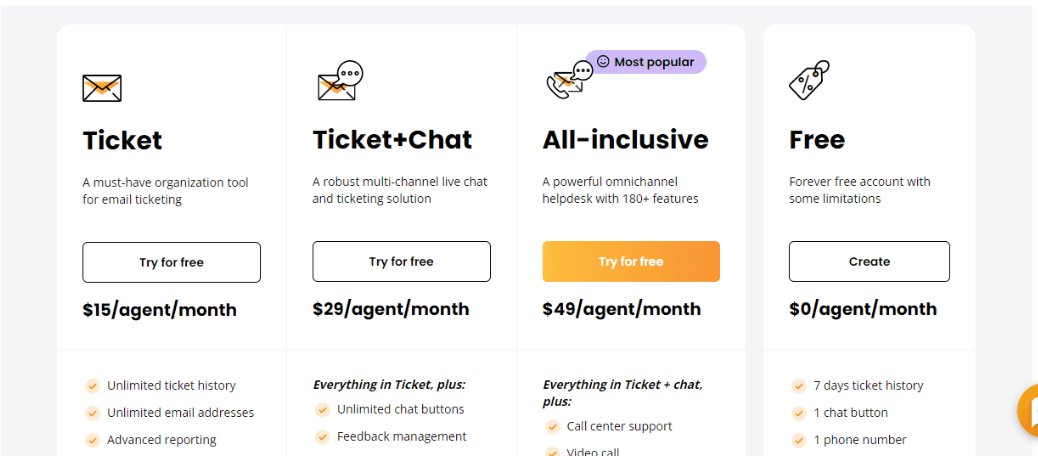Open the orange live chat widget icon
This screenshot has height=456, width=1038.
pyautogui.click(x=1028, y=410)
